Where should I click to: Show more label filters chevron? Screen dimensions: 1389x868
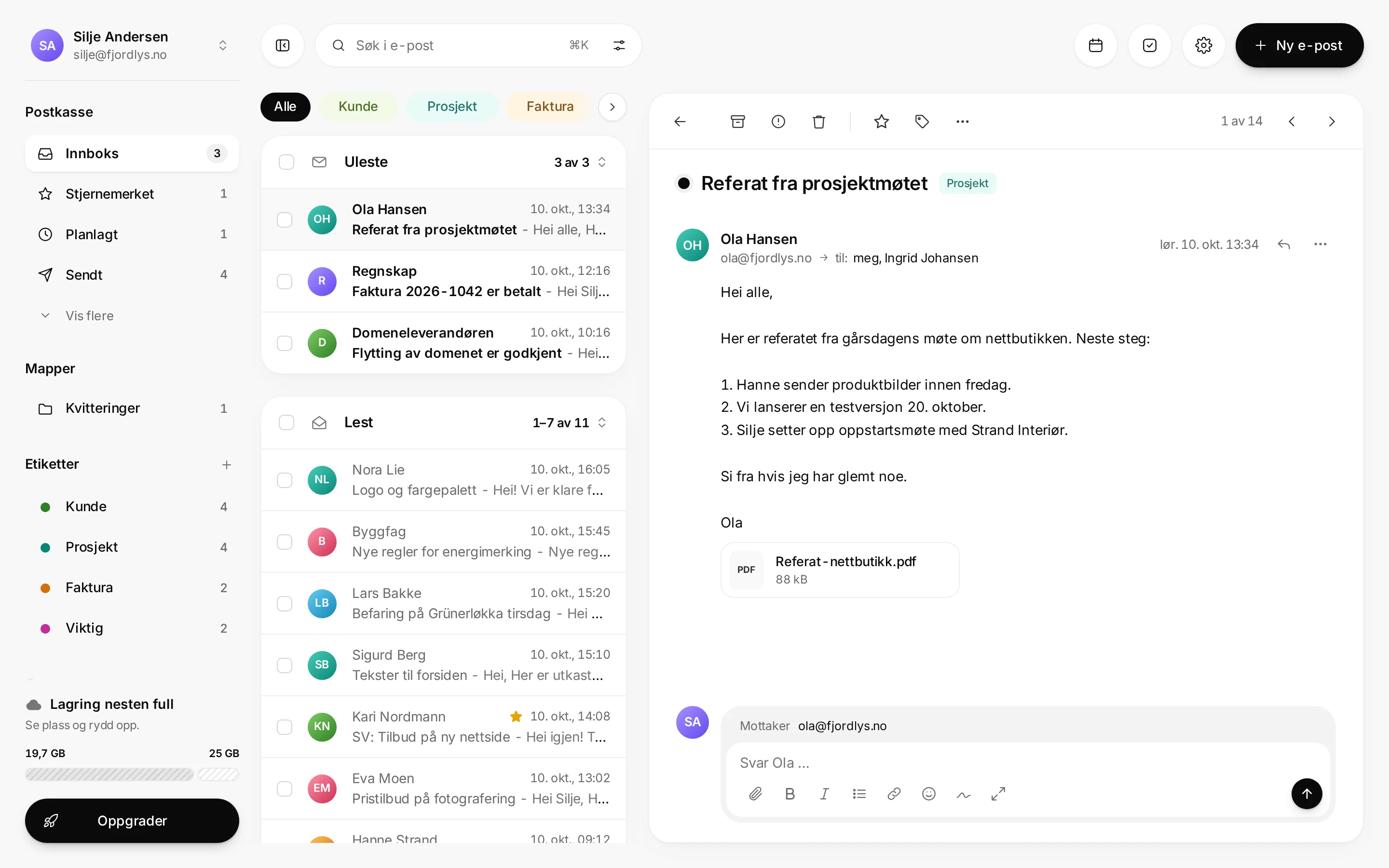point(612,107)
